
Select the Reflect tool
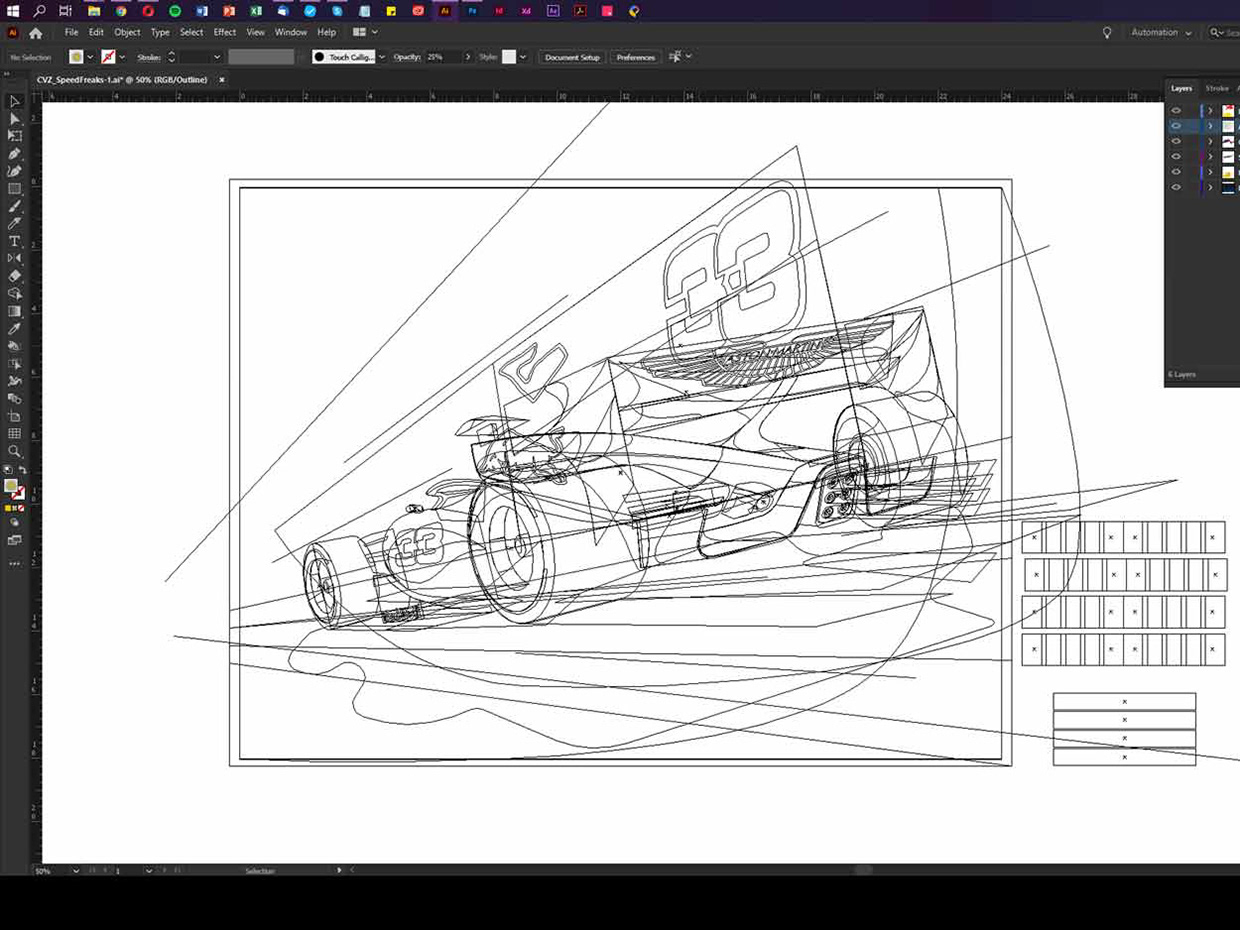14,258
